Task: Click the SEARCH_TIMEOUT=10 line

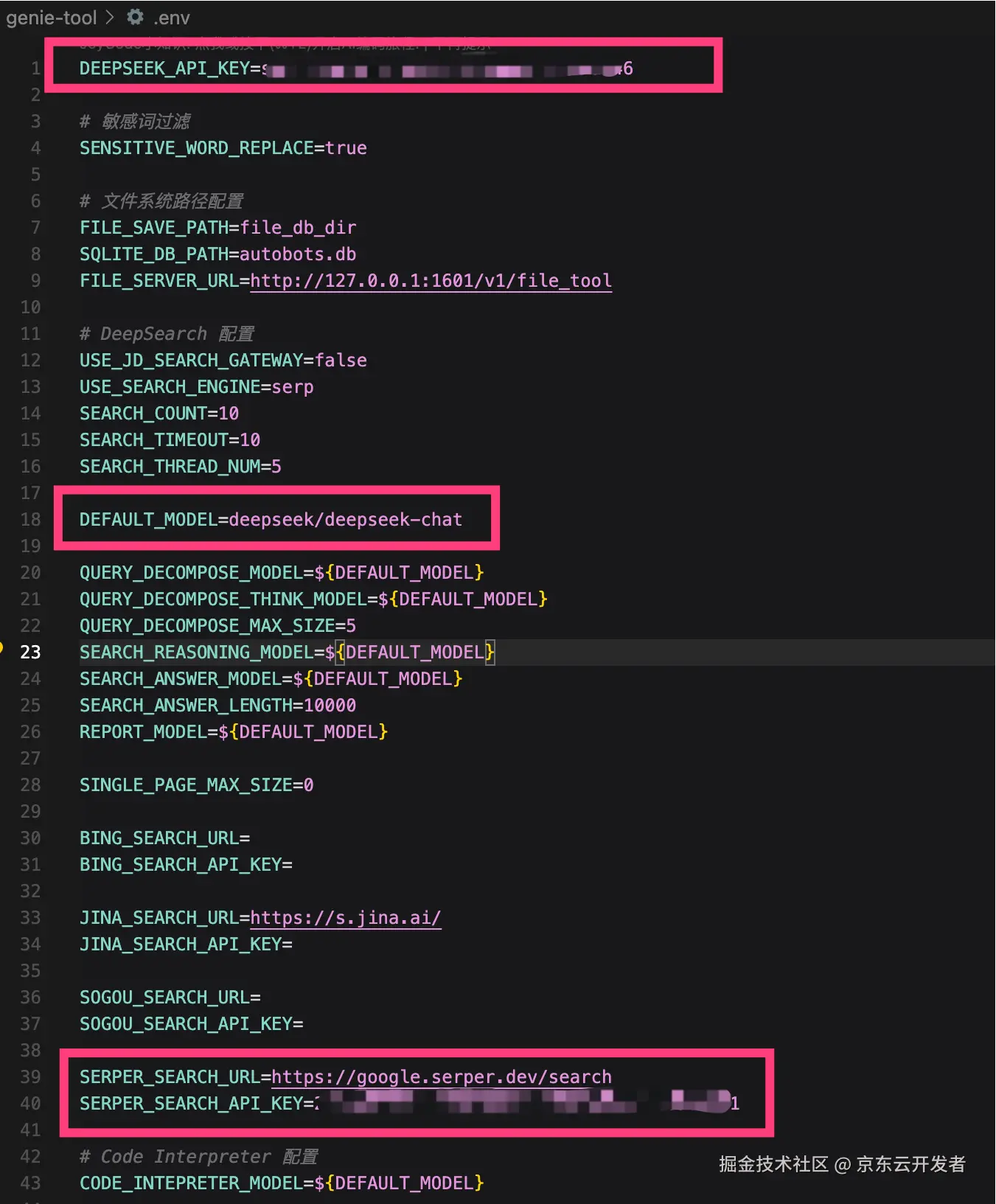Action: tap(170, 440)
